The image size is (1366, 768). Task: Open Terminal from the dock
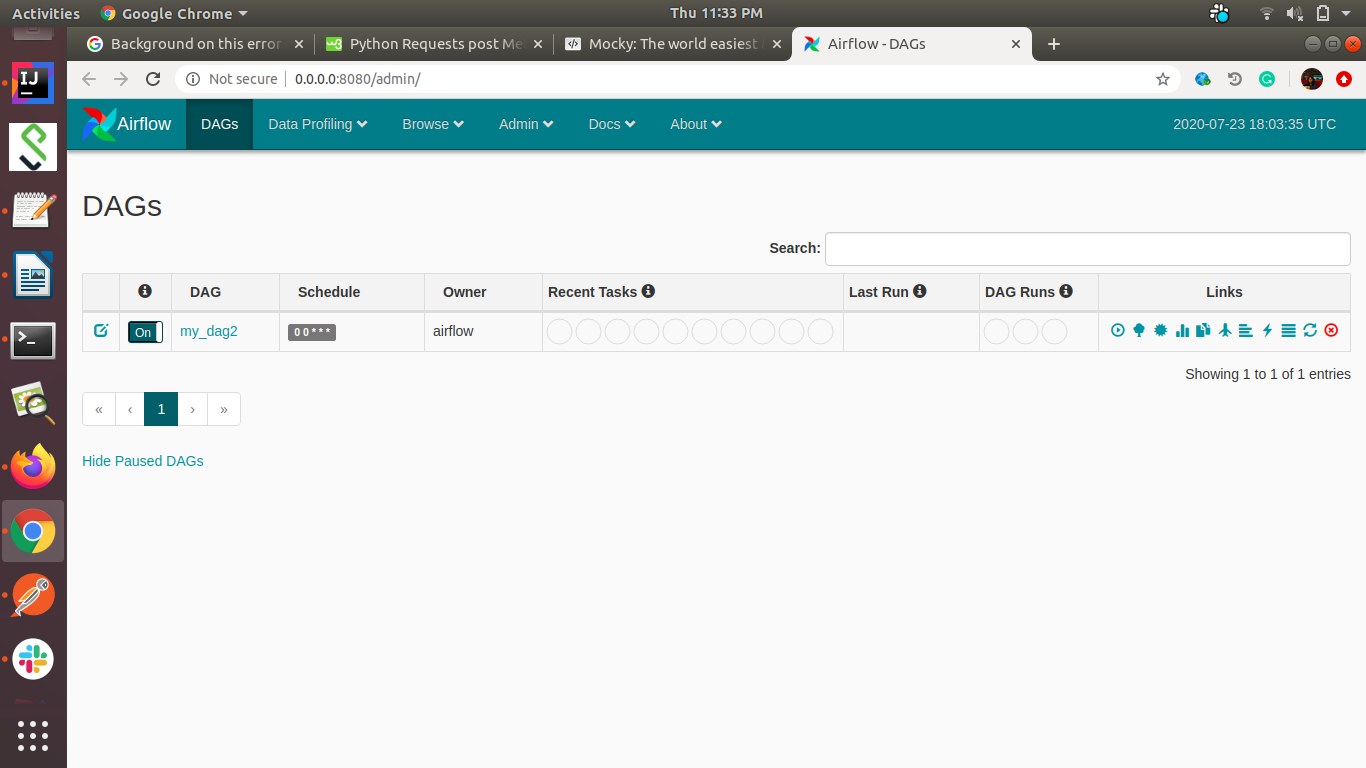coord(33,340)
